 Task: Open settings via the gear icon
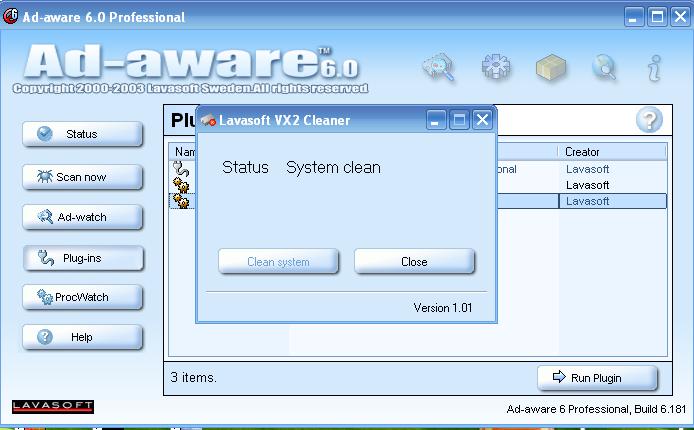click(x=496, y=67)
